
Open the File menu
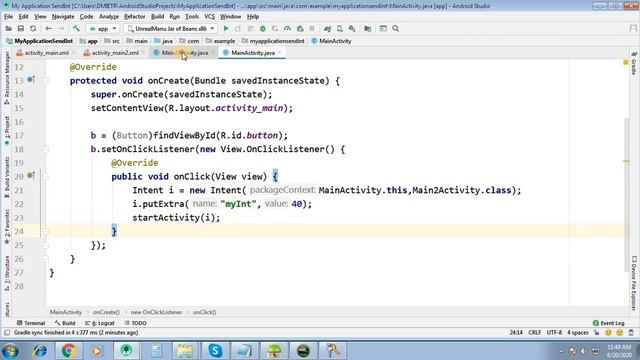pyautogui.click(x=8, y=17)
